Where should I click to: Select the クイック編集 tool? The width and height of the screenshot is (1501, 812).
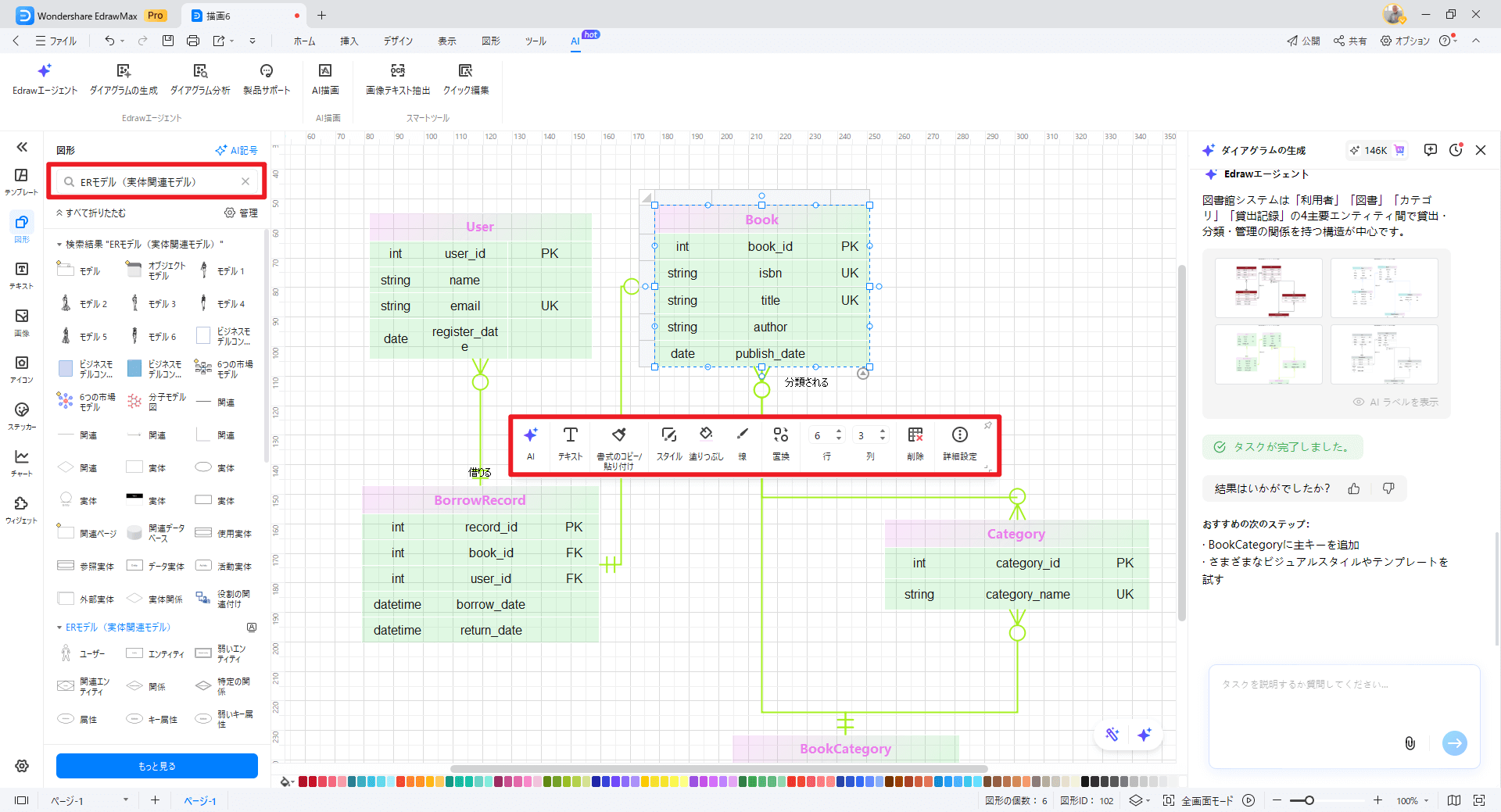[x=466, y=71]
